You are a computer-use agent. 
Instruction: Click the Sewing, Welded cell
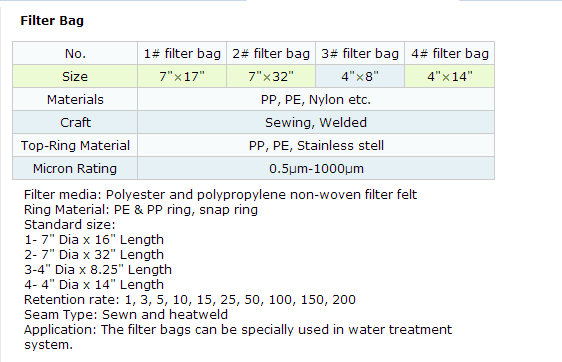tap(316, 122)
